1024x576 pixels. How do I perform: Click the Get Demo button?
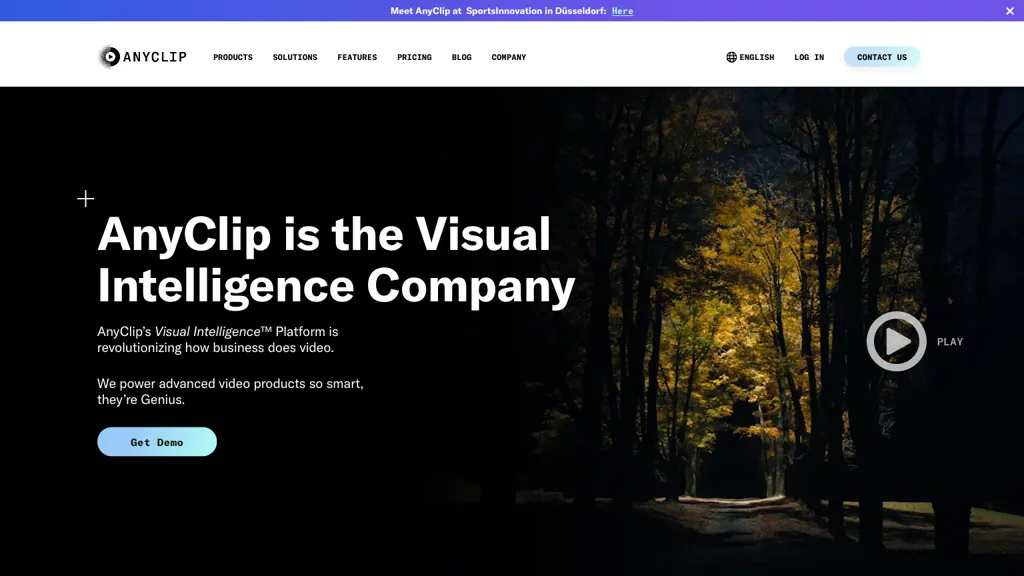pyautogui.click(x=157, y=441)
